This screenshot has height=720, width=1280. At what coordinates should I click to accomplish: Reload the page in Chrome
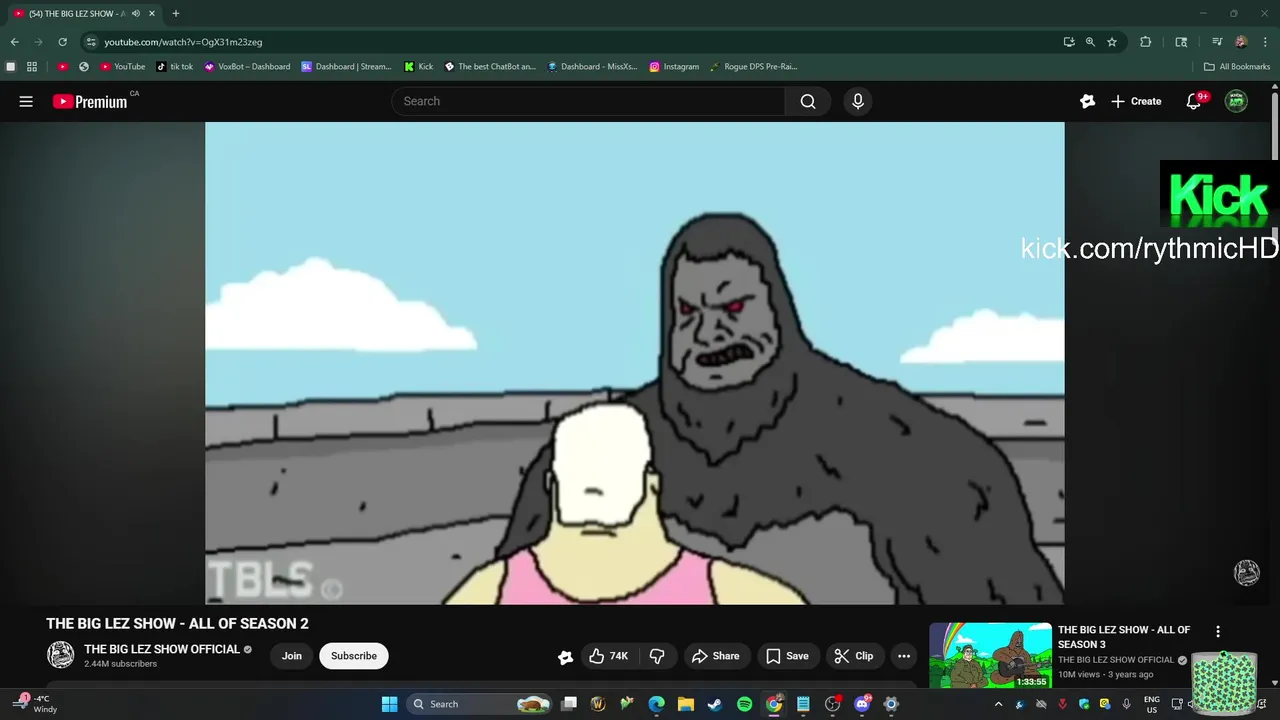tap(62, 42)
